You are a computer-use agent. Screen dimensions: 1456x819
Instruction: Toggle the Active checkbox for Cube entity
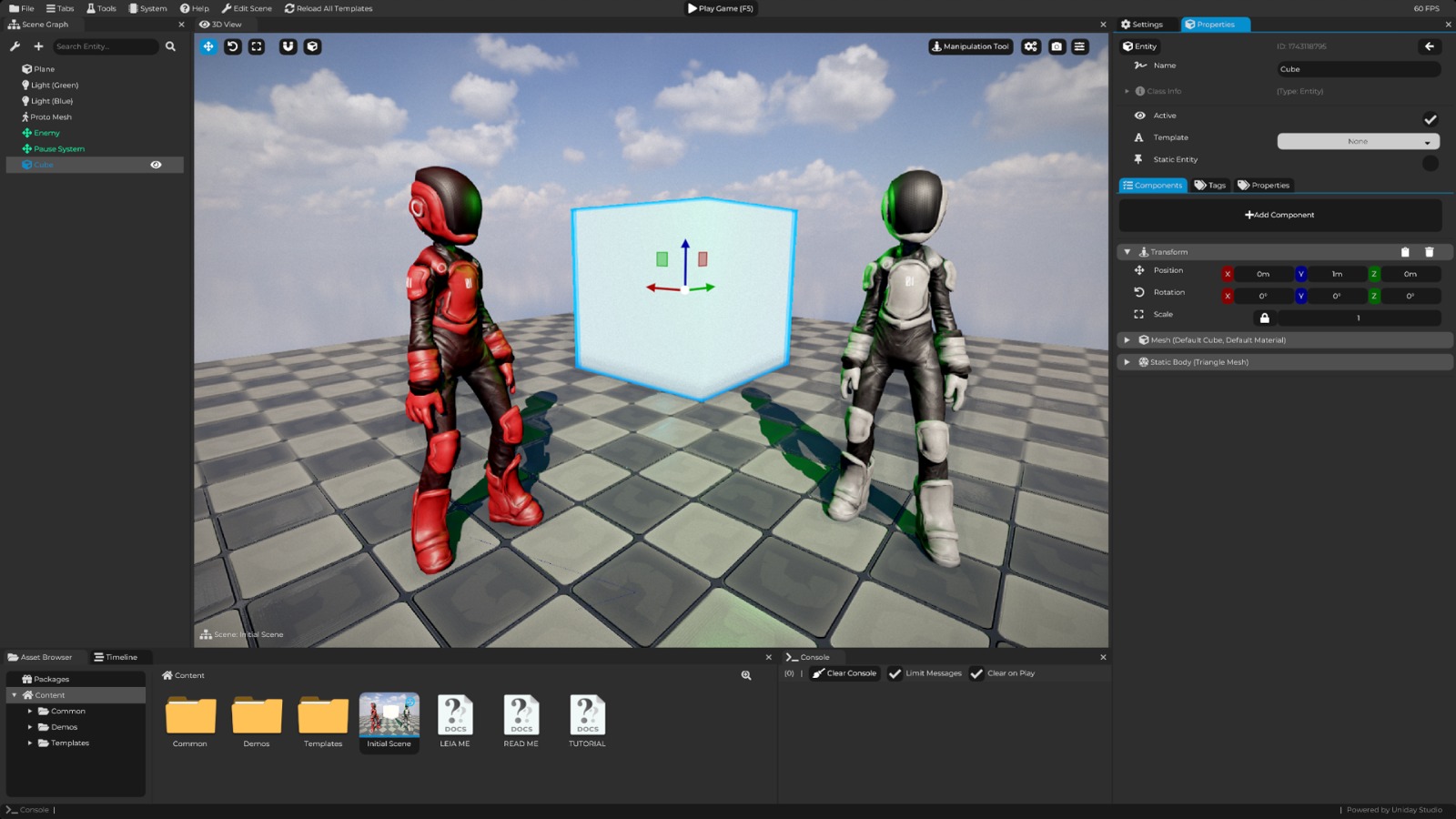coord(1431,119)
